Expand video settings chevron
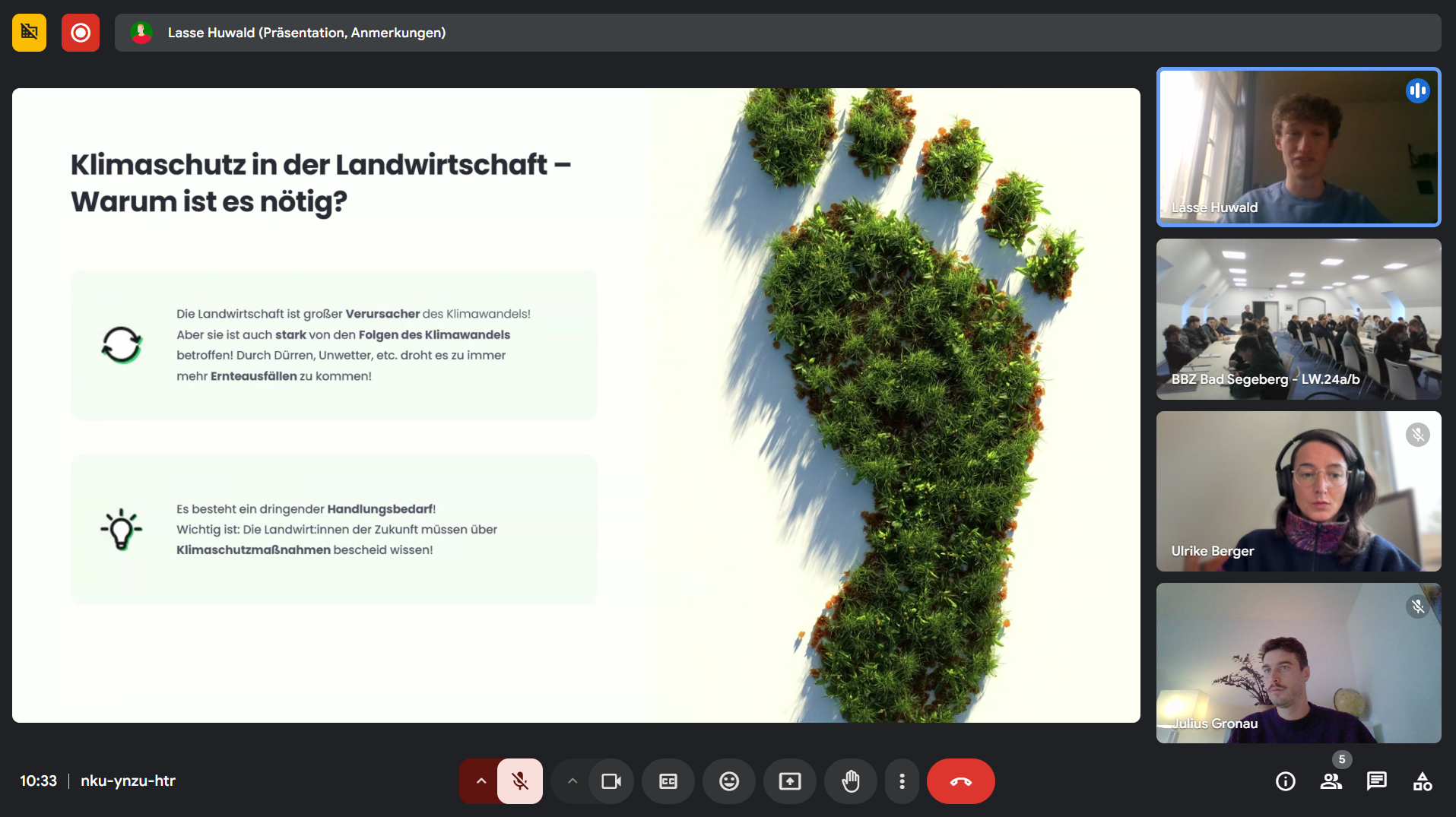The height and width of the screenshot is (817, 1456). (x=572, y=781)
